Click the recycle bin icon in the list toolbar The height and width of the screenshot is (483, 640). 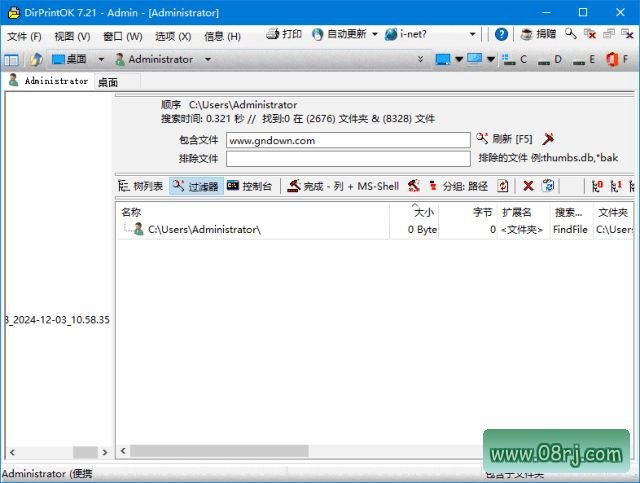548,186
